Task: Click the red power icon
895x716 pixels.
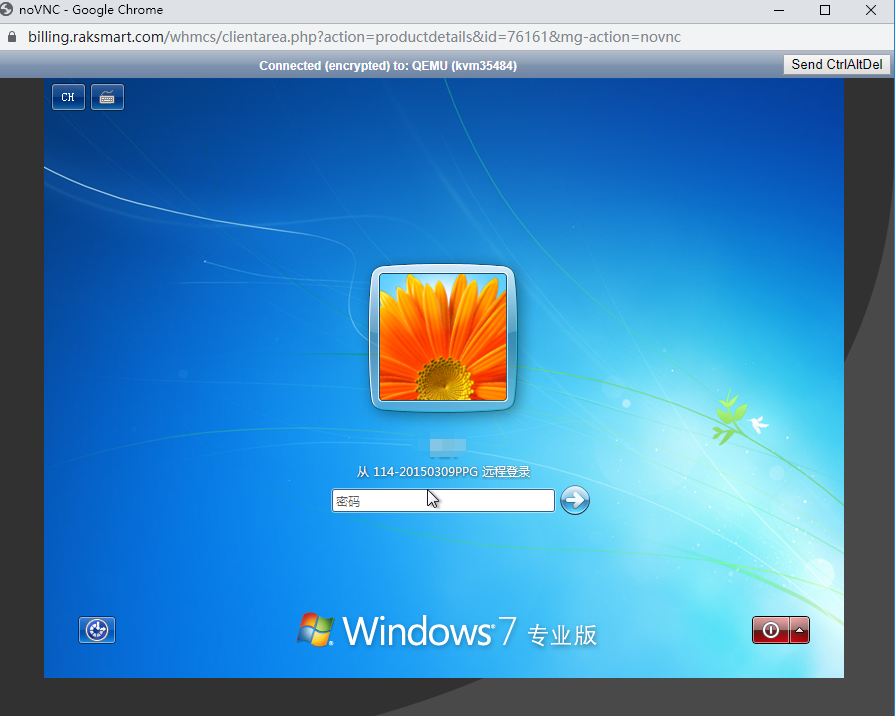Action: [770, 630]
